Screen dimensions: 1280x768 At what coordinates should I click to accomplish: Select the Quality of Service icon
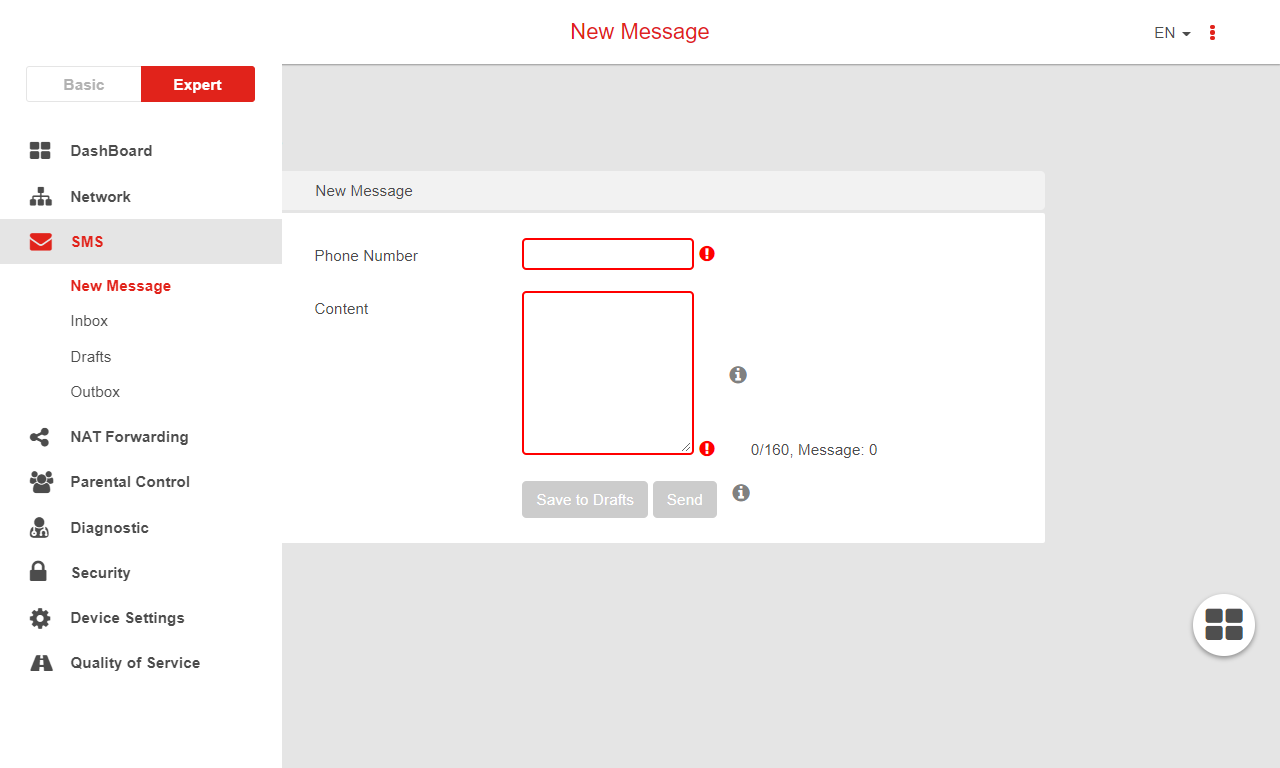click(x=40, y=662)
